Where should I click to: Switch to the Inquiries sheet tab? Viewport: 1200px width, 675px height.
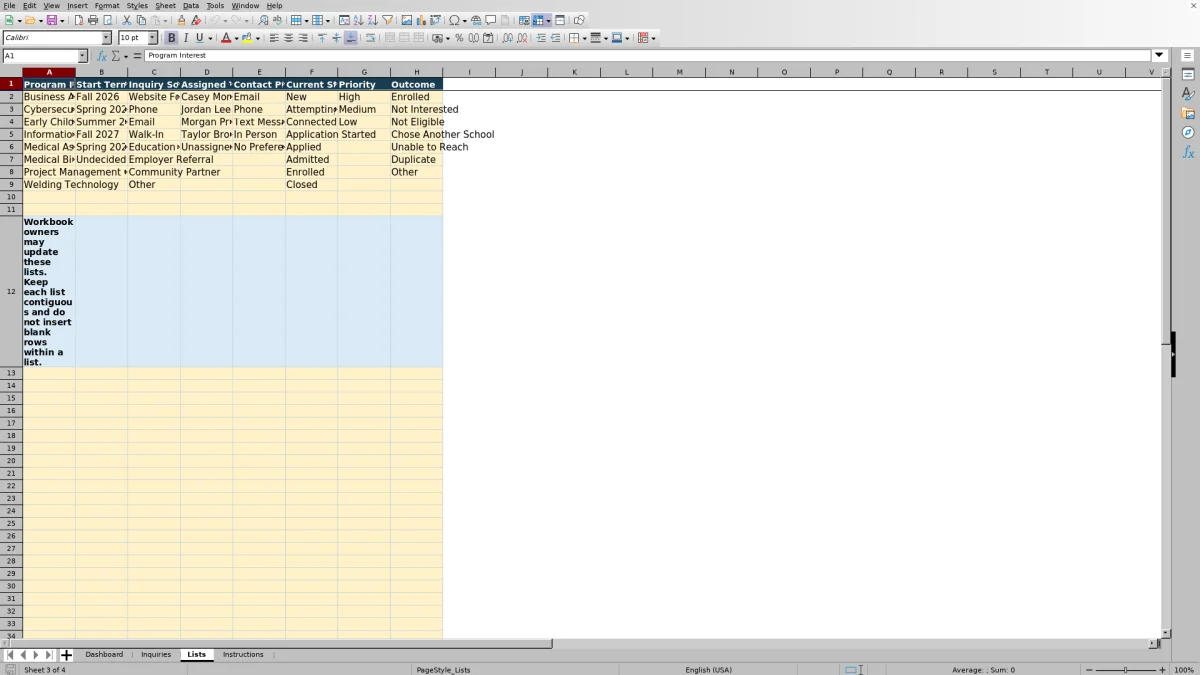pos(156,655)
